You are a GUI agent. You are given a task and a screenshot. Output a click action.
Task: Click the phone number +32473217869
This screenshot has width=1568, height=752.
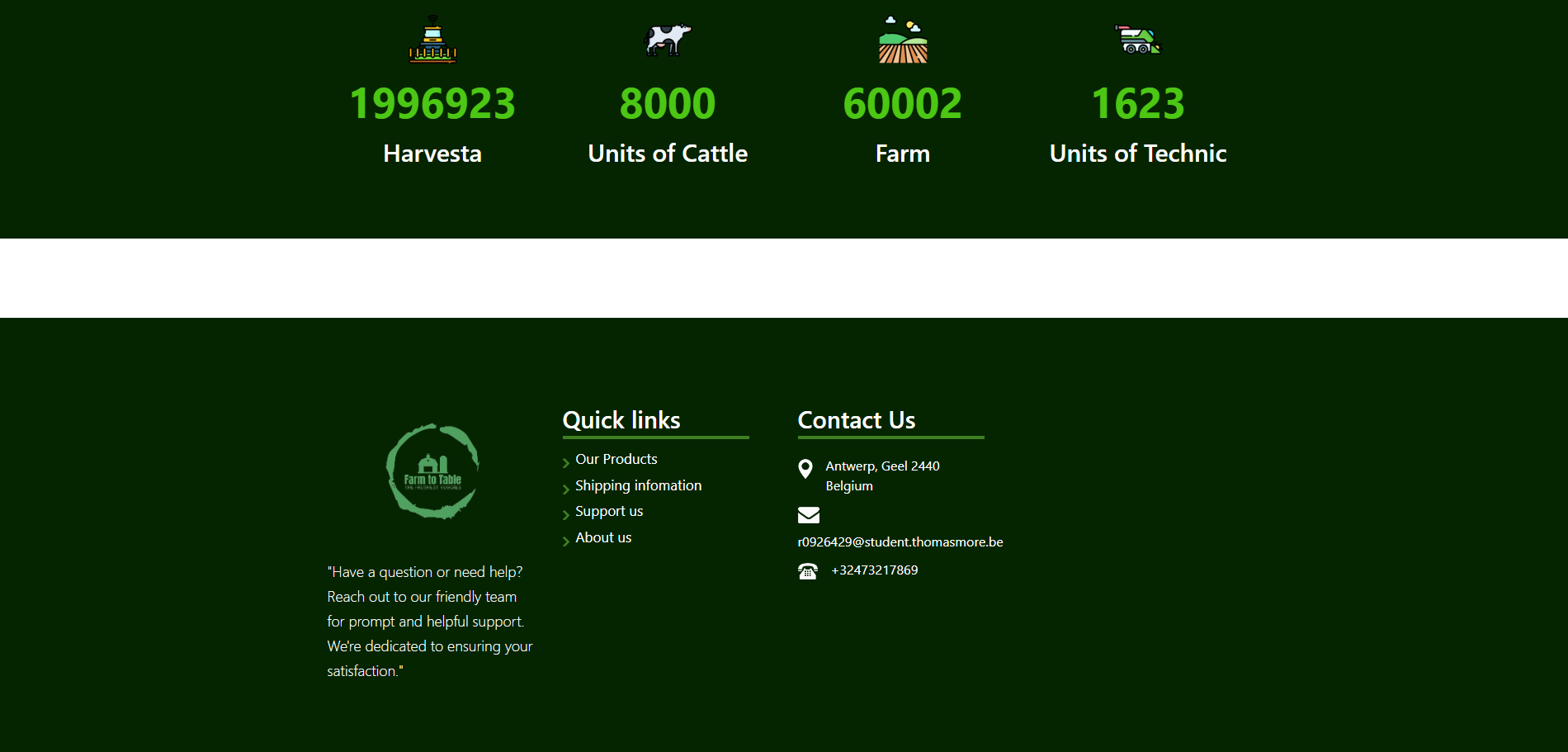[875, 570]
